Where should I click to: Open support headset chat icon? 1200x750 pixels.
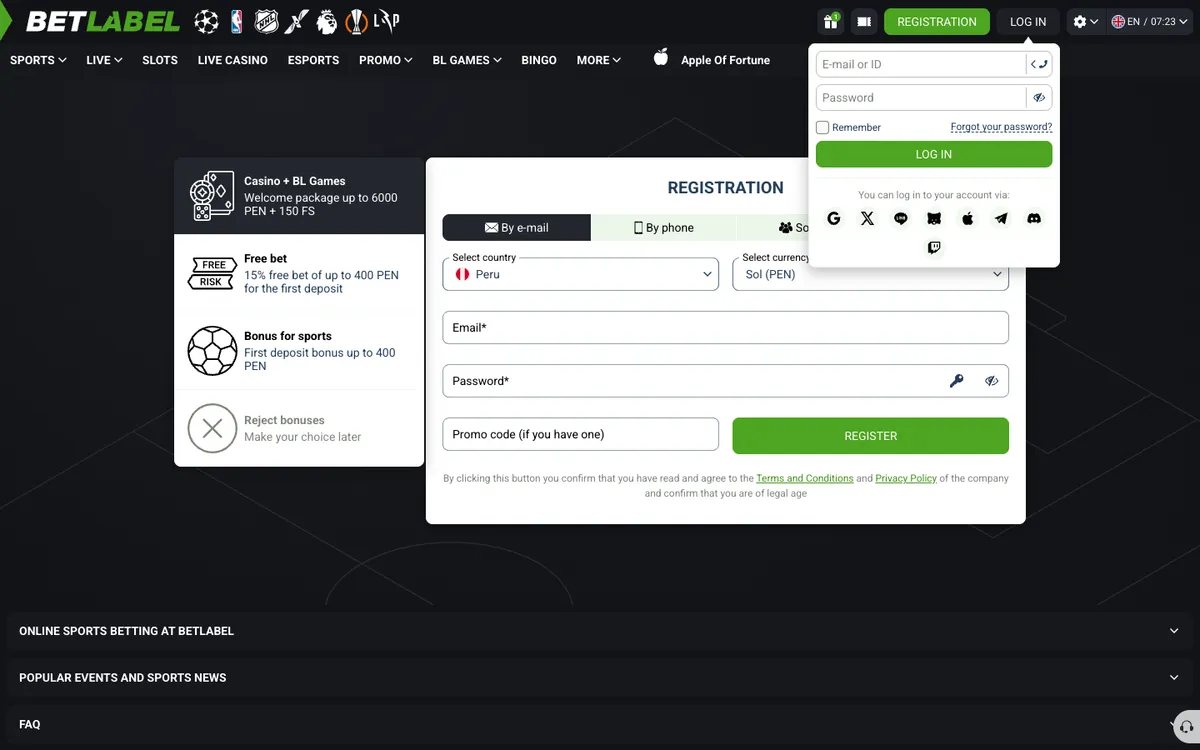click(x=1185, y=726)
